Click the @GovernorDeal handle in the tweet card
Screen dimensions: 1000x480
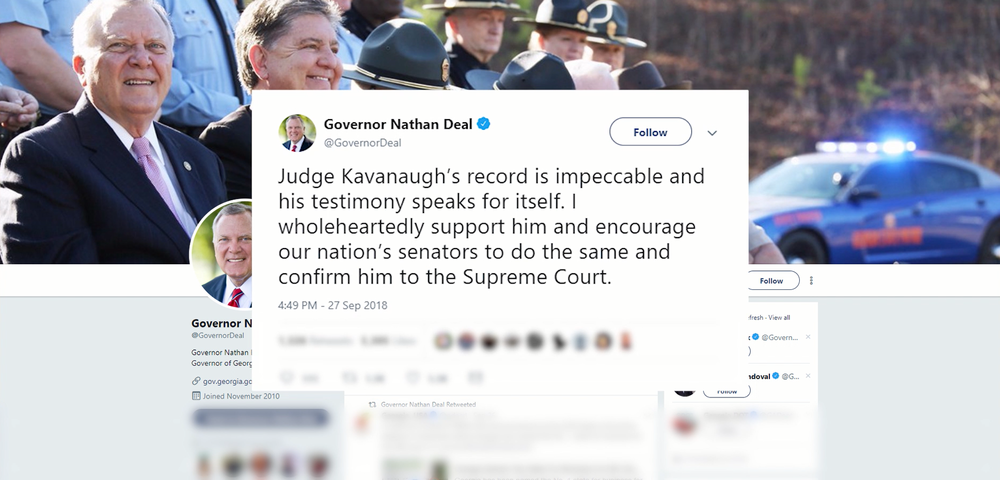tap(362, 143)
